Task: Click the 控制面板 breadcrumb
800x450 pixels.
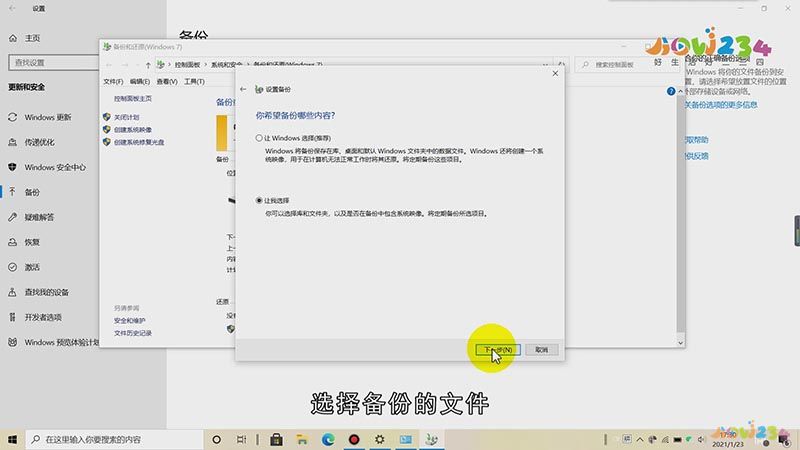Action: pyautogui.click(x=187, y=65)
